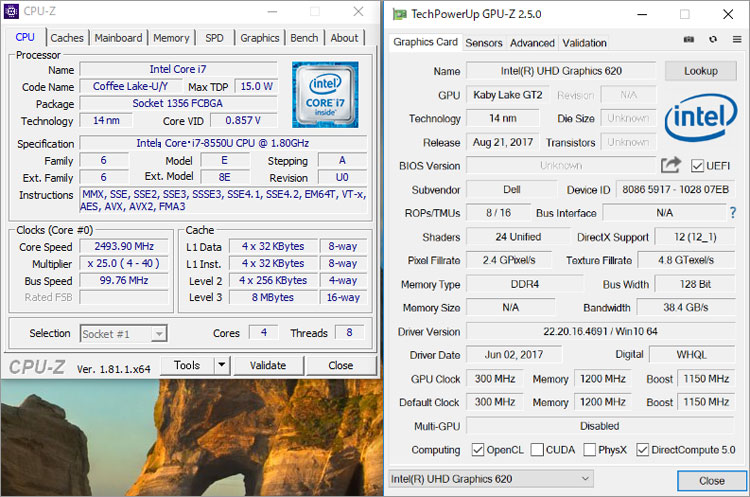Click the GPU Name field
750x497 pixels.
point(561,71)
